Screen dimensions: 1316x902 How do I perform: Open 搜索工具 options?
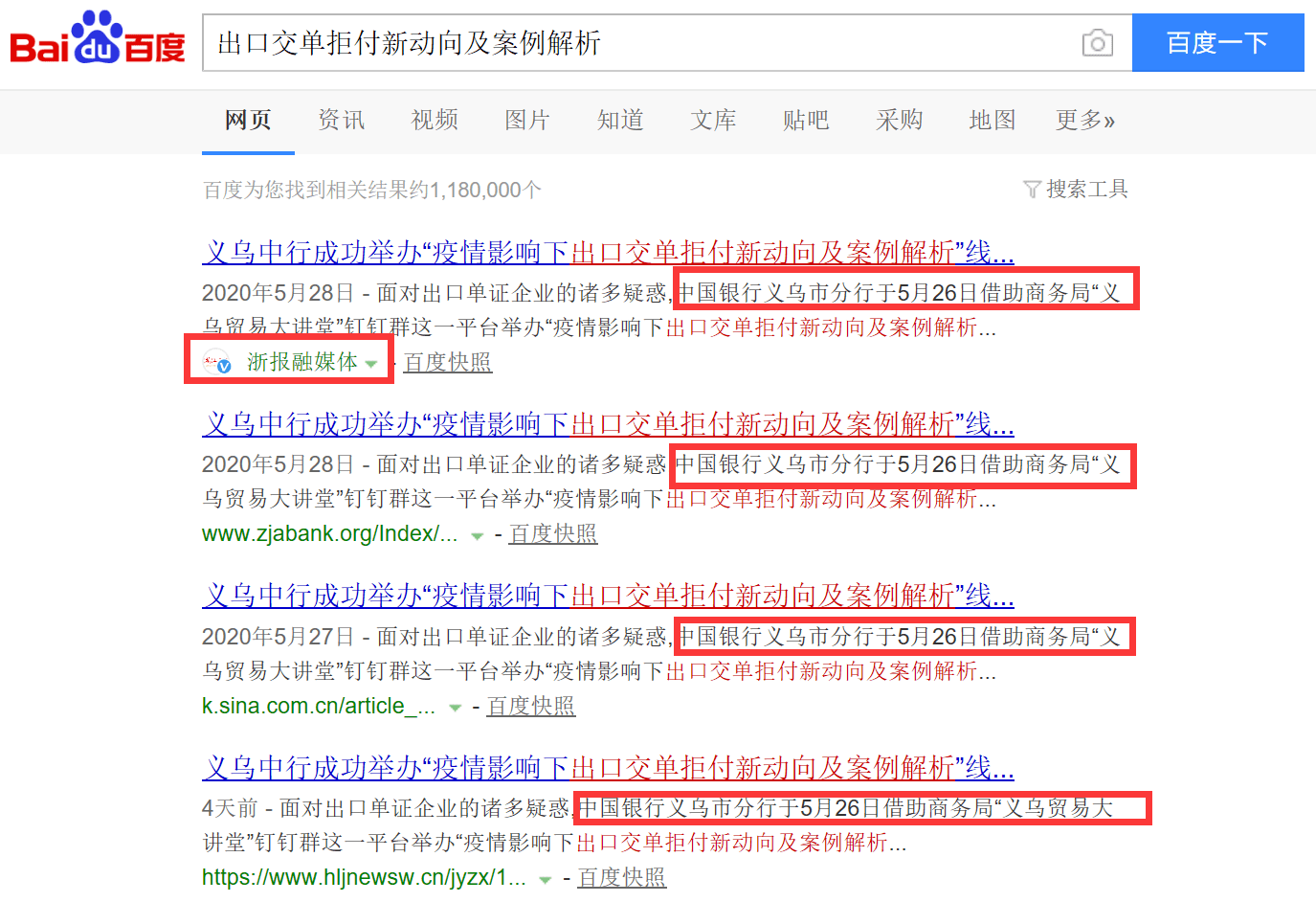click(1087, 190)
